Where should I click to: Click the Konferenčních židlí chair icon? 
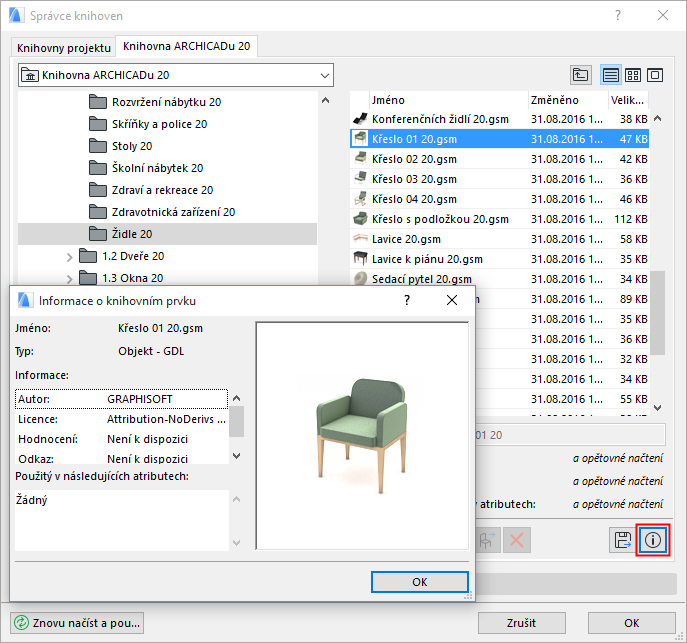[x=360, y=119]
